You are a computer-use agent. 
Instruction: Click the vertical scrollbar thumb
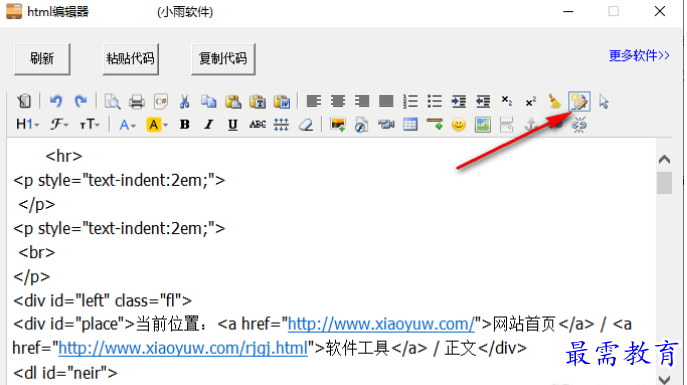click(x=665, y=183)
